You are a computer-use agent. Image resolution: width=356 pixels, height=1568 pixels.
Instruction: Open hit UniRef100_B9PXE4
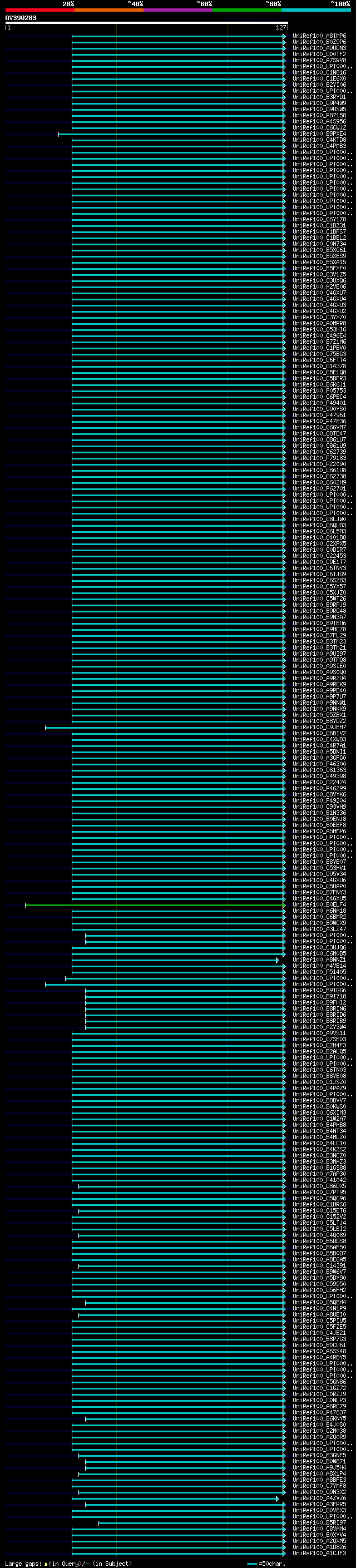pos(319,134)
